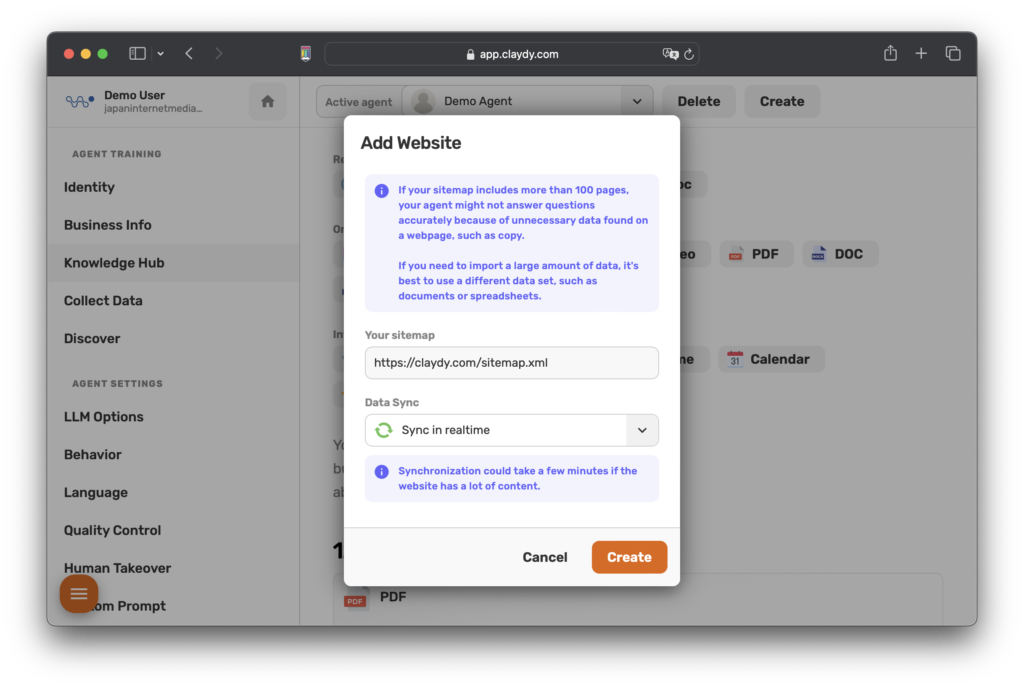The height and width of the screenshot is (688, 1024).
Task: Open the Active agent dropdown
Action: (636, 101)
